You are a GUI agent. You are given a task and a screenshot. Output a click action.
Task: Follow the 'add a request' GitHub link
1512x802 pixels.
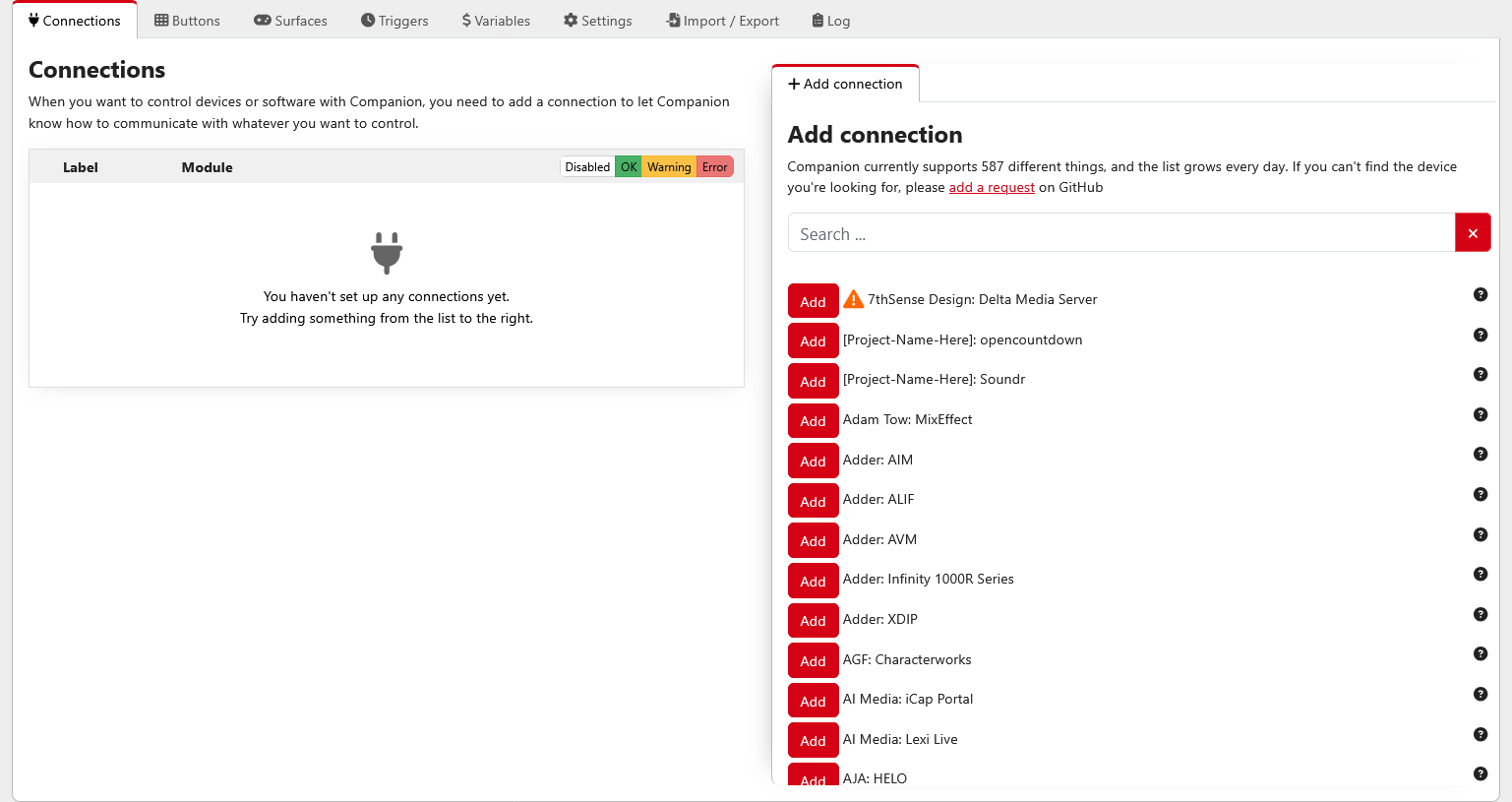pyautogui.click(x=991, y=187)
